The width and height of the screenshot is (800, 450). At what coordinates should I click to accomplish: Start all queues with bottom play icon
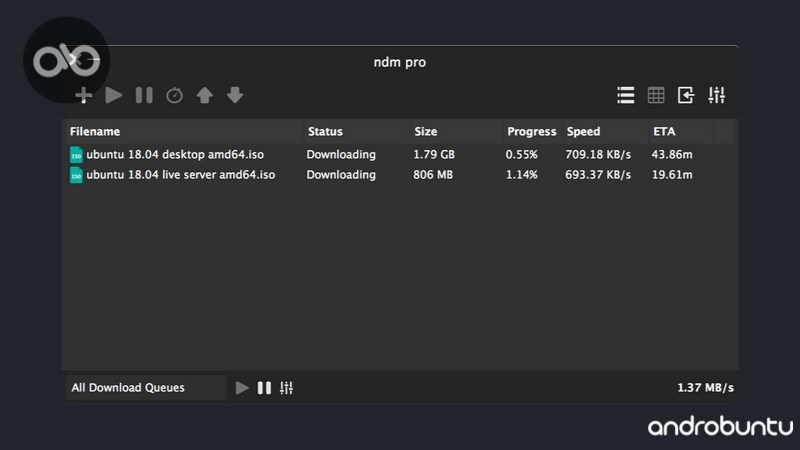[x=242, y=388]
